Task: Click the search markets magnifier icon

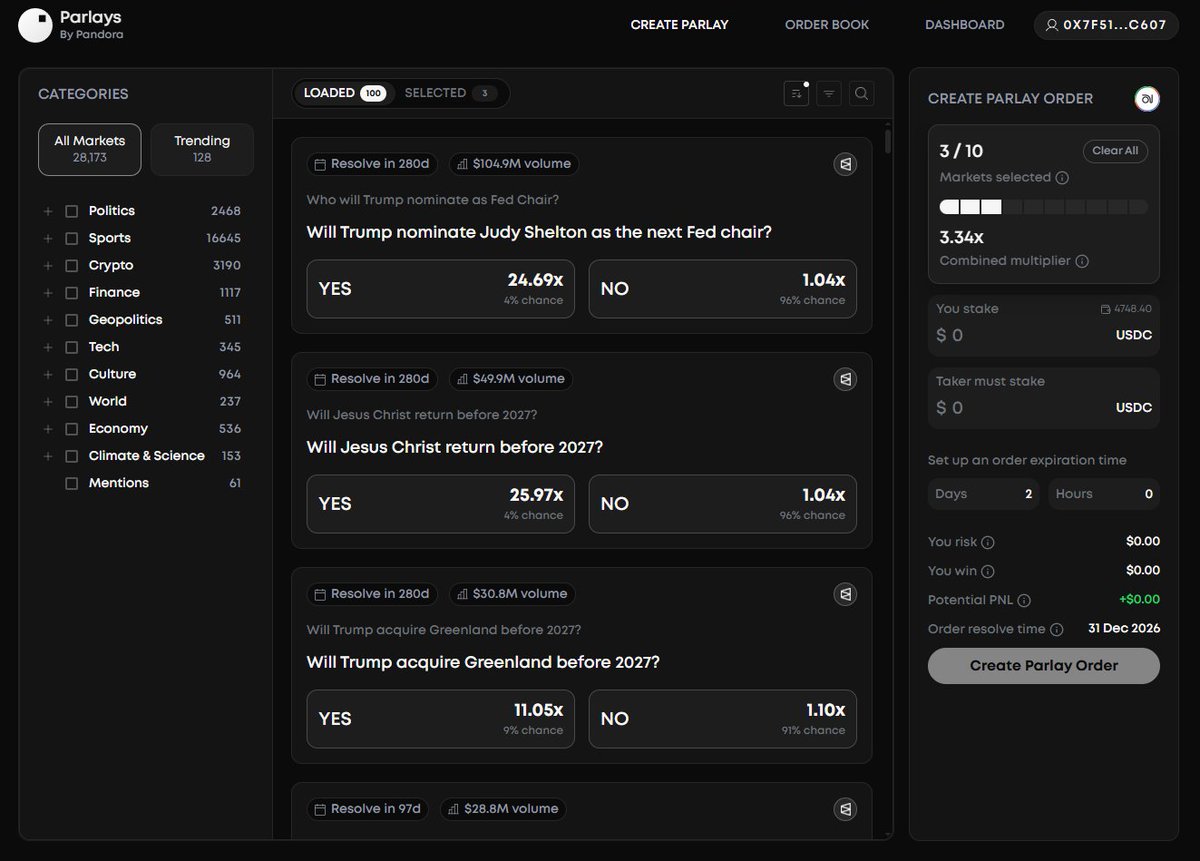Action: coord(861,93)
